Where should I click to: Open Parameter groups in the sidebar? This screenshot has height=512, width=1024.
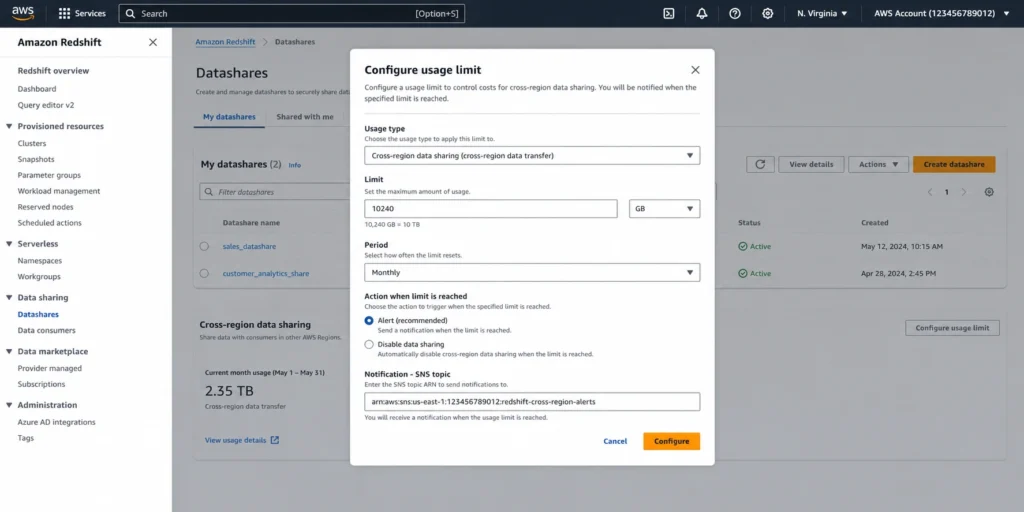[50, 175]
